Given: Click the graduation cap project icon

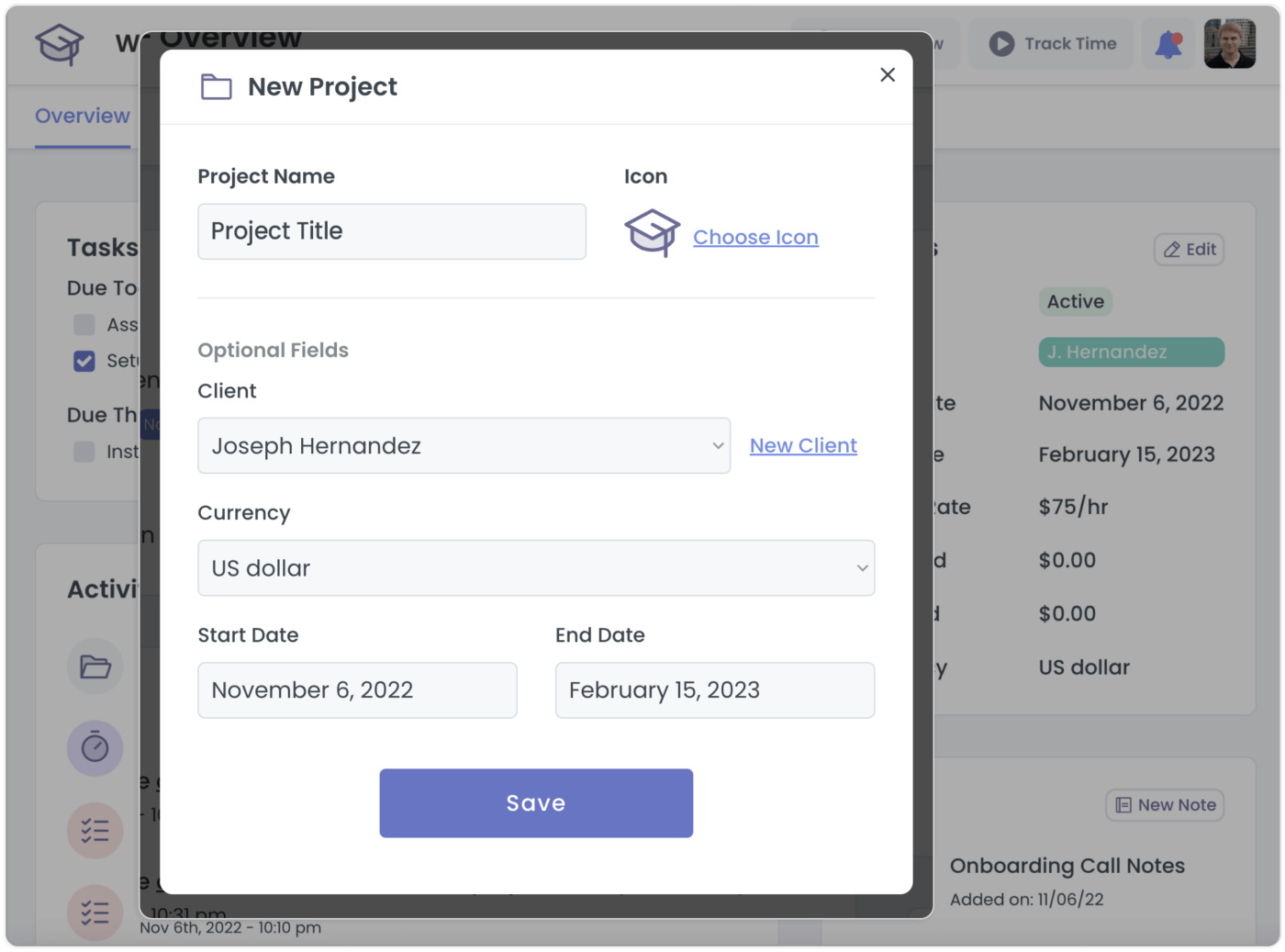Looking at the screenshot, I should point(652,234).
